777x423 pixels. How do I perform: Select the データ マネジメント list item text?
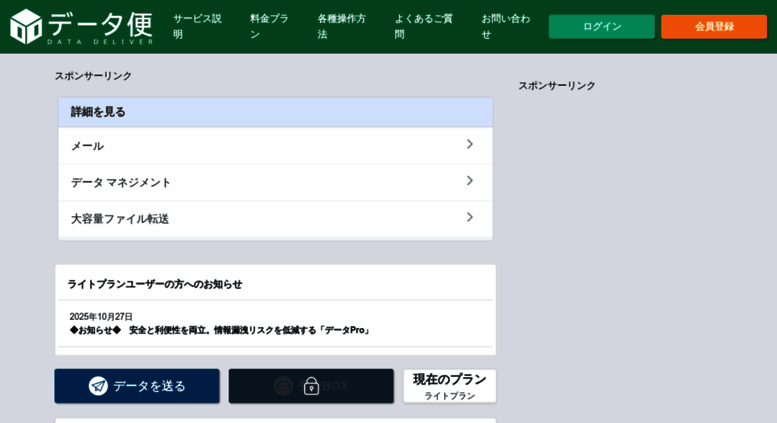[120, 182]
